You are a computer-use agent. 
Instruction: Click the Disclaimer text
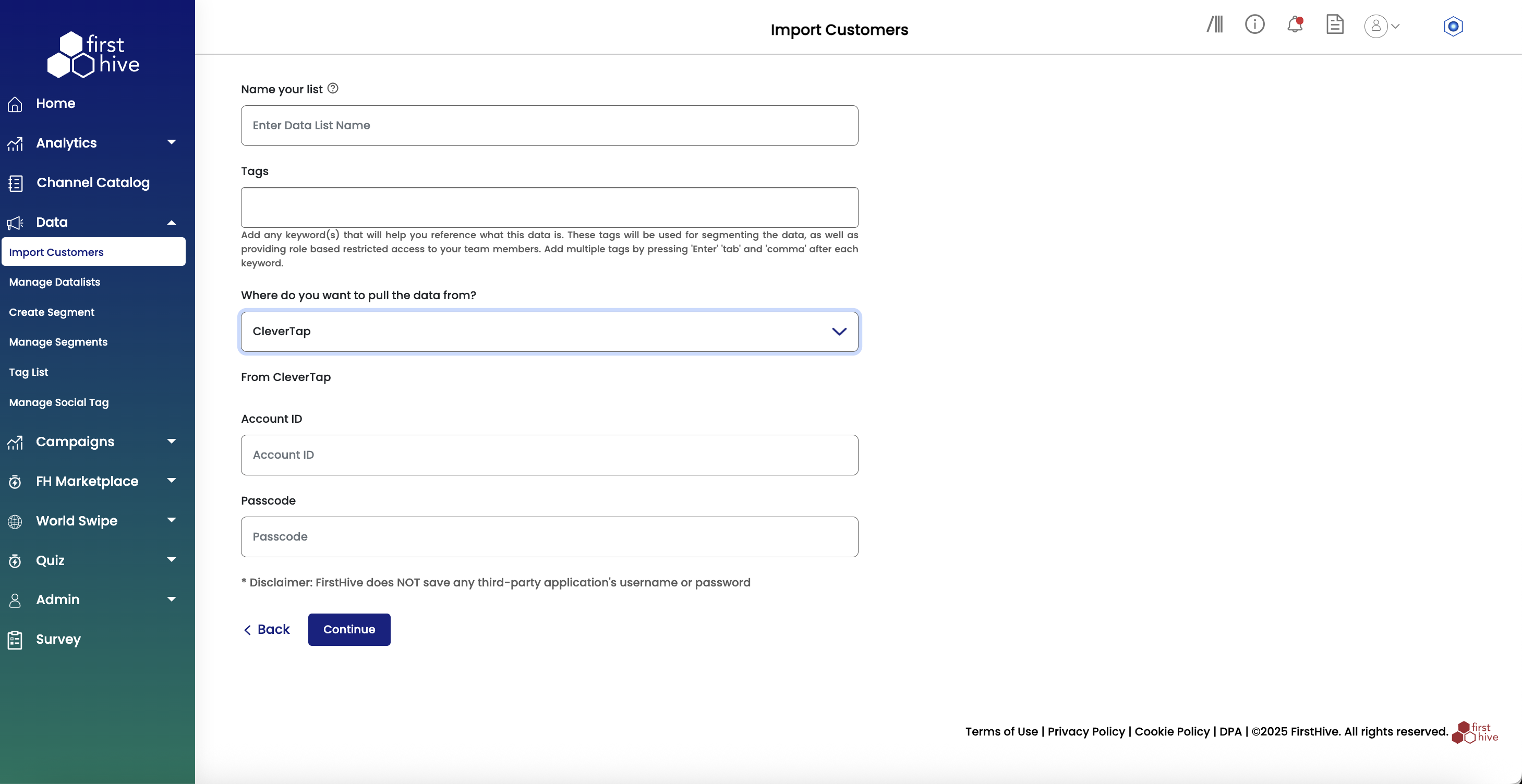coord(496,583)
